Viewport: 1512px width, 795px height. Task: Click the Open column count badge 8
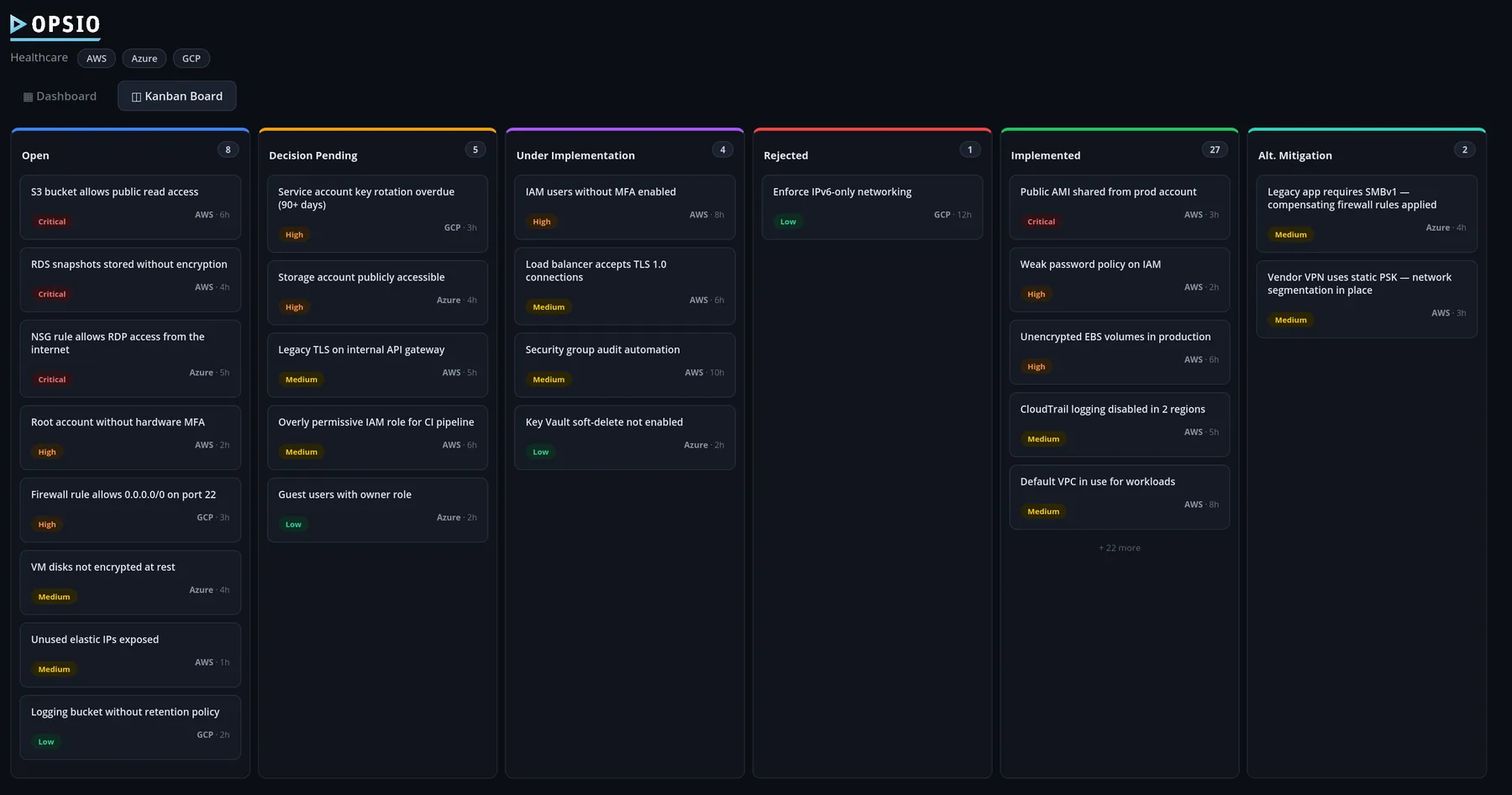[228, 150]
